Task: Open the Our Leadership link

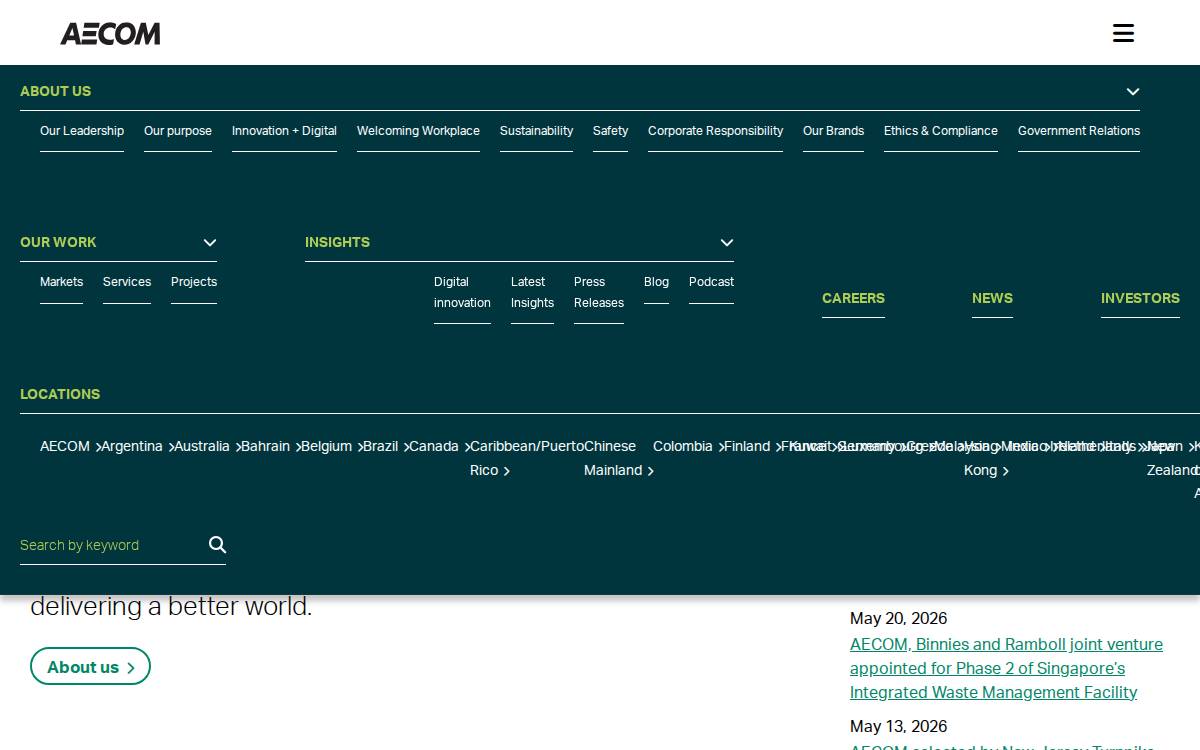Action: tap(82, 131)
